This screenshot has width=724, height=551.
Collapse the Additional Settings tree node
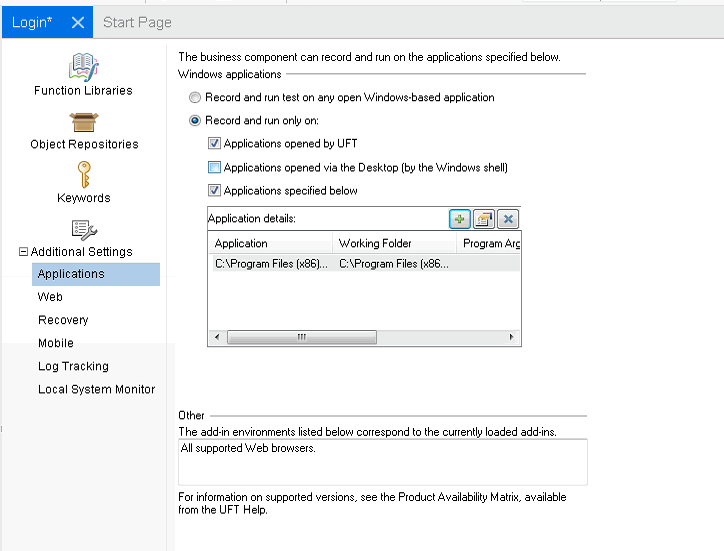23,252
